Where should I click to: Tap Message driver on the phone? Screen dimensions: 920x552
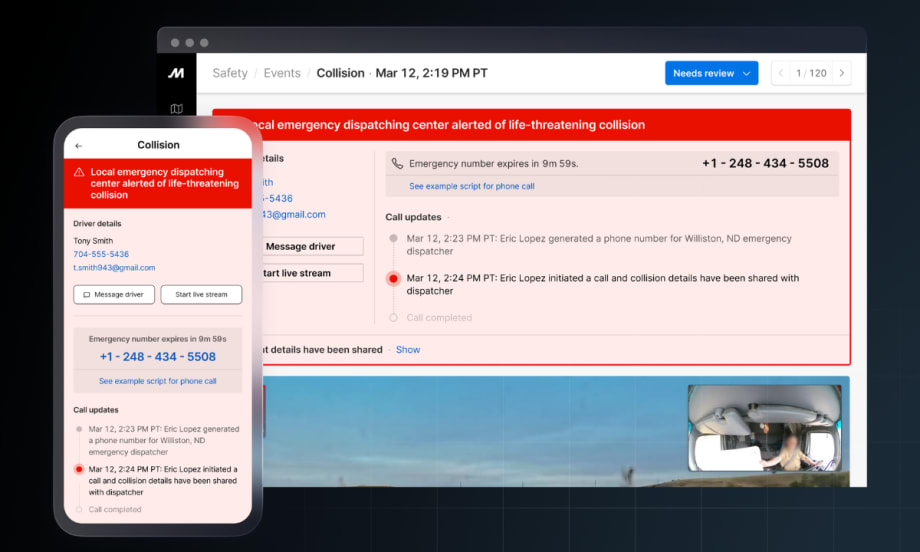[x=114, y=294]
